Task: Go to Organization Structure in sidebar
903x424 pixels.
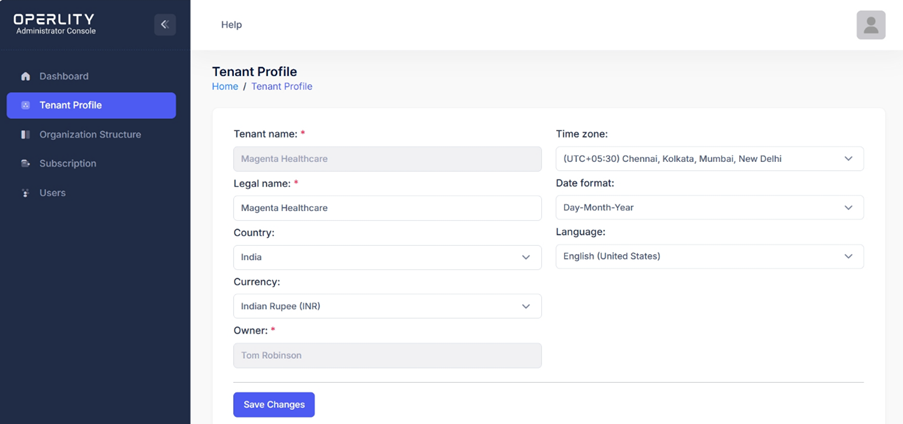Action: pos(90,134)
